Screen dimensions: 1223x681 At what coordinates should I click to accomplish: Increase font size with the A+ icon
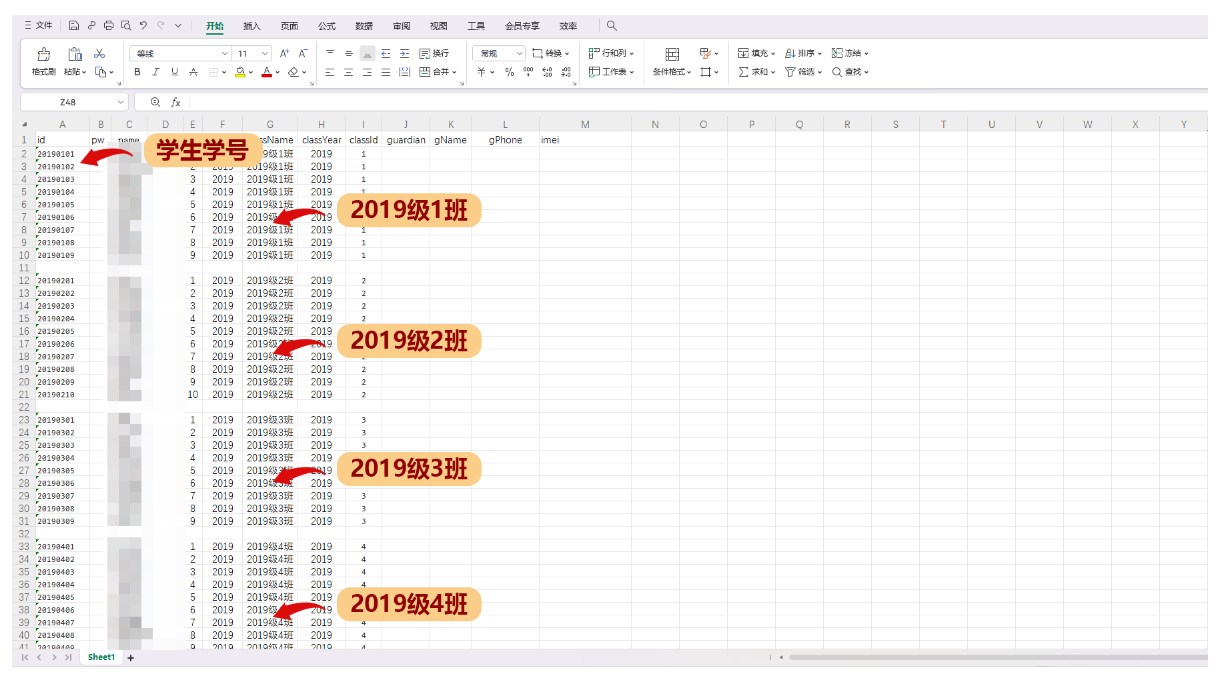coord(284,53)
